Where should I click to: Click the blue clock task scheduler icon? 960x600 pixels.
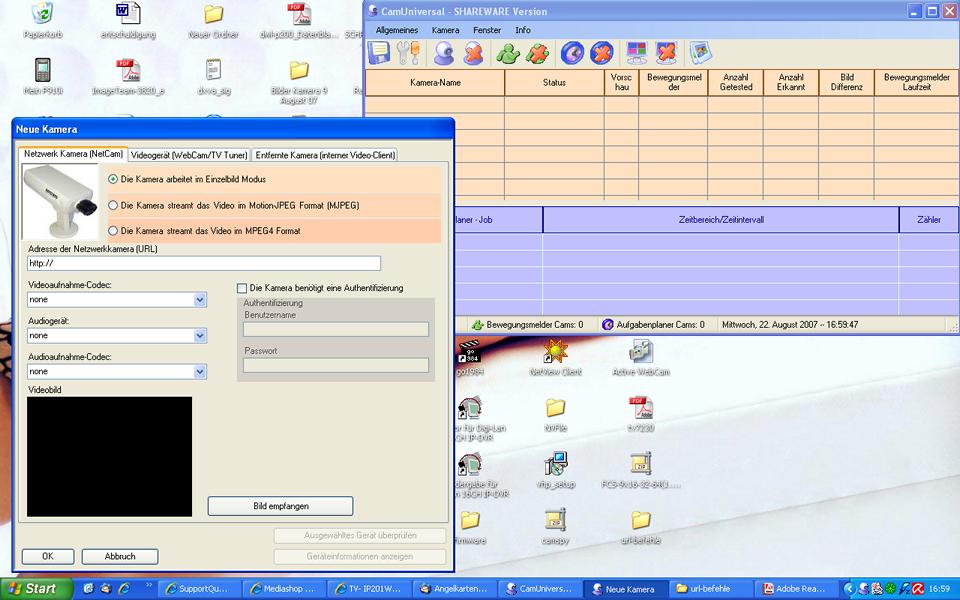[x=572, y=53]
